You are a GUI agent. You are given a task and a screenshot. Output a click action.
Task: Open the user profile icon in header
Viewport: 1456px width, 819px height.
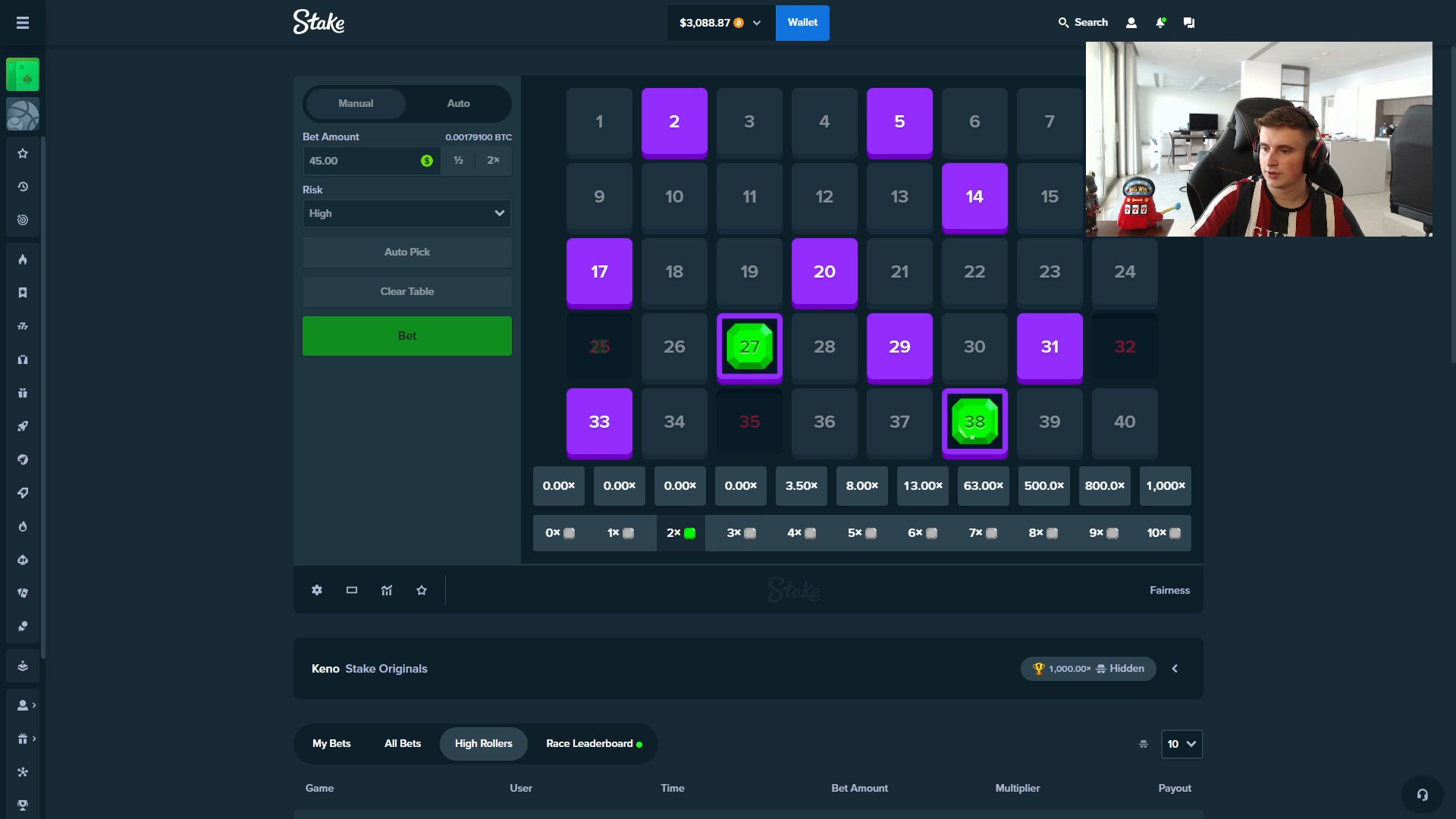click(x=1131, y=23)
